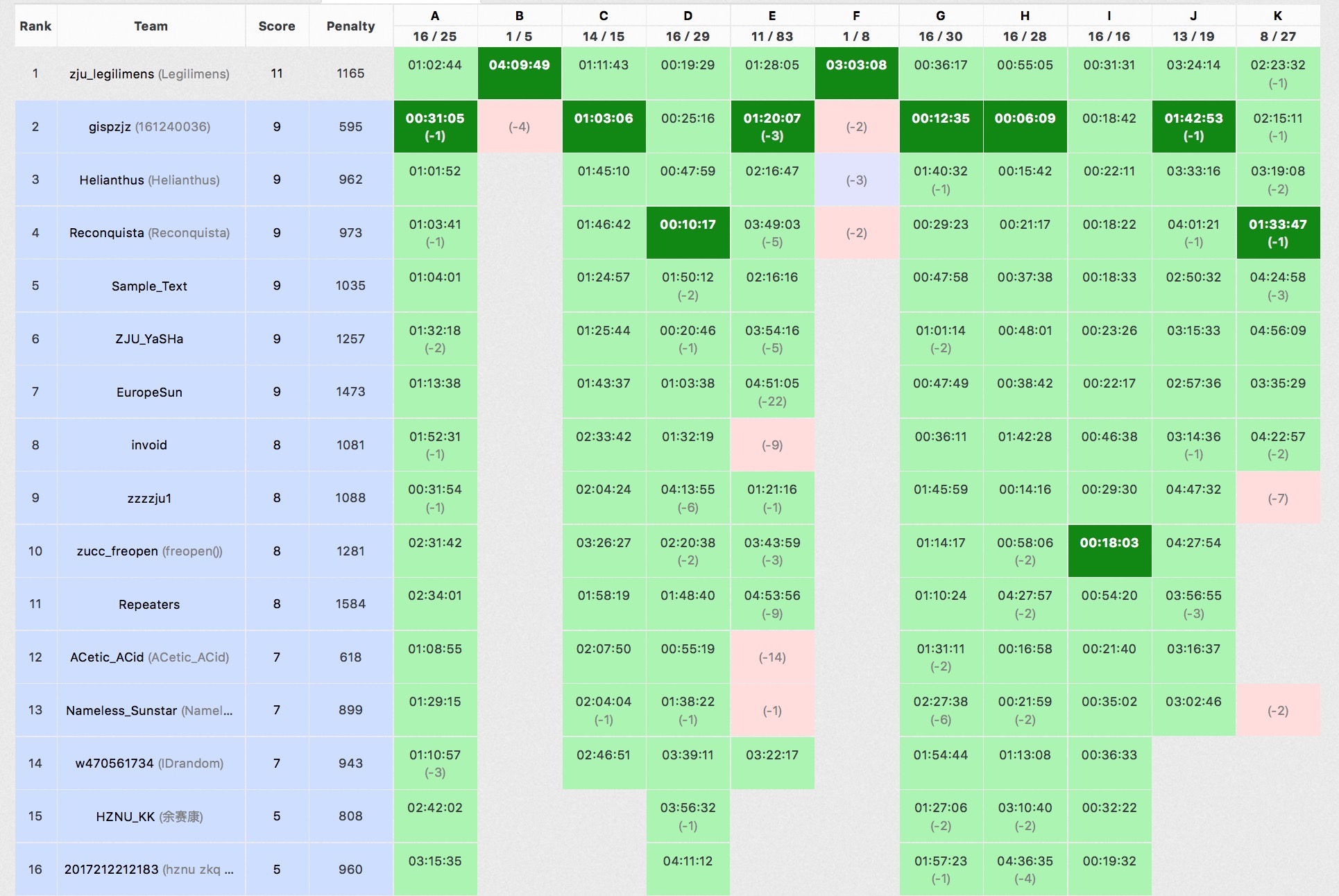Open problem A header link
This screenshot has height=896, width=1339.
(x=435, y=16)
